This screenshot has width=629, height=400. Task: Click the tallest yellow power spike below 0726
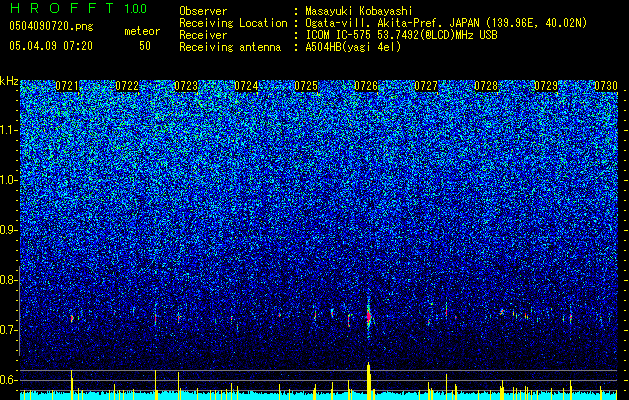click(369, 381)
